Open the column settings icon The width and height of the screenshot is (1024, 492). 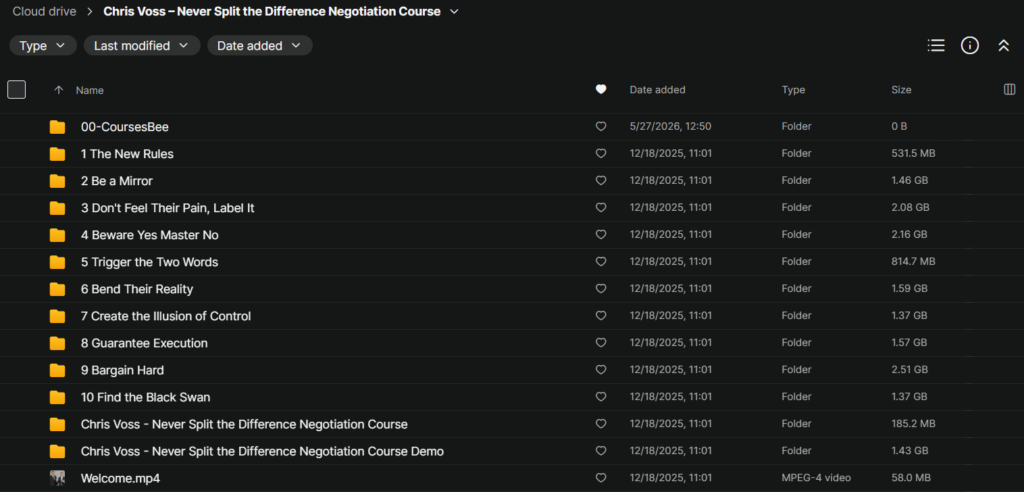point(1009,90)
